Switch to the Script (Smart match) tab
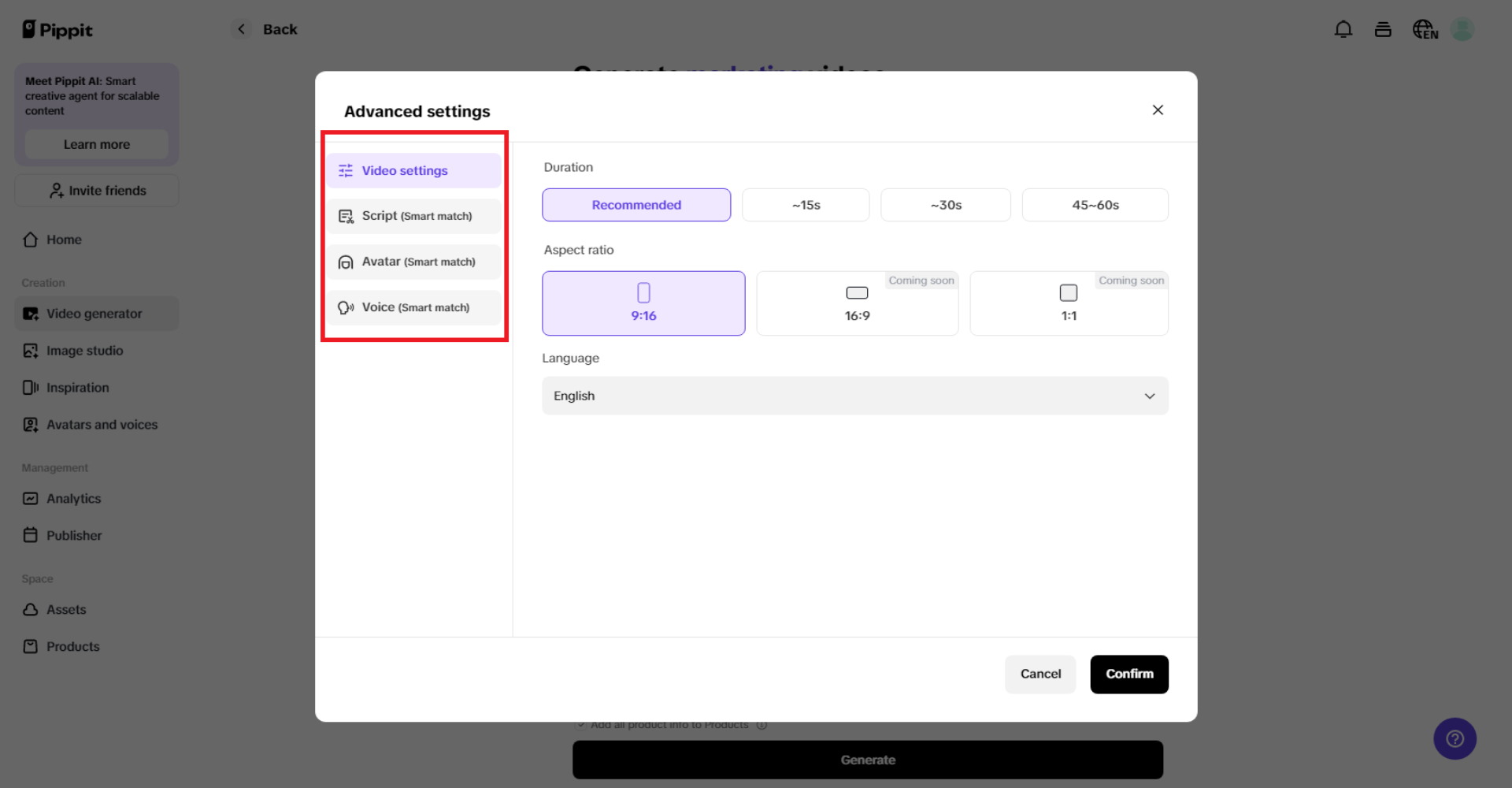This screenshot has width=1512, height=788. coord(414,215)
